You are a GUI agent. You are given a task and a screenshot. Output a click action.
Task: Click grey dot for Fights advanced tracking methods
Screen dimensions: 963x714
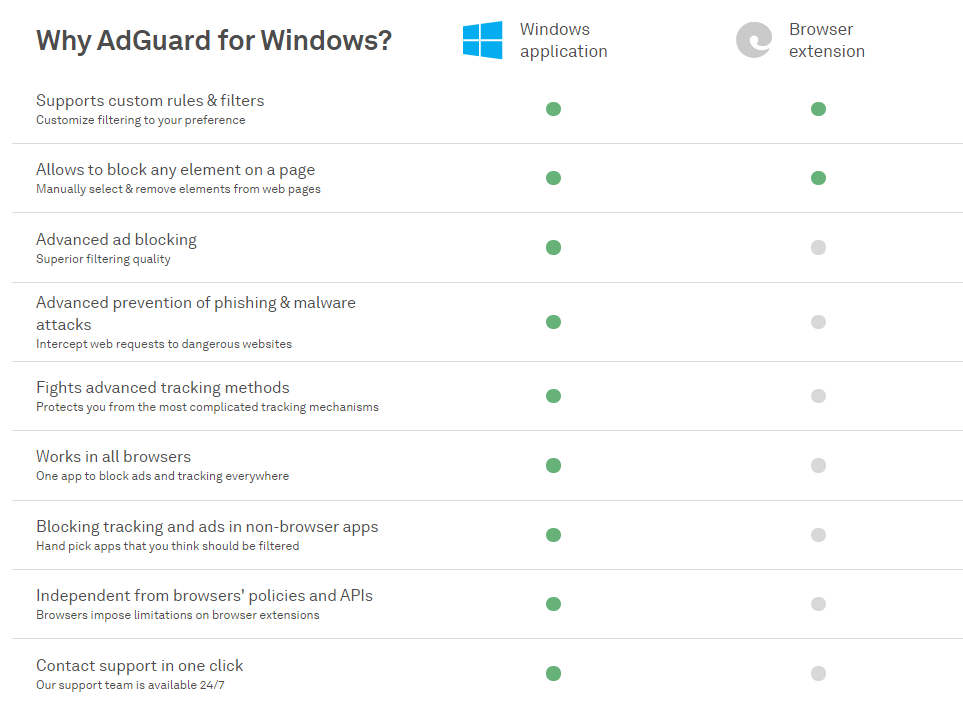coord(818,396)
